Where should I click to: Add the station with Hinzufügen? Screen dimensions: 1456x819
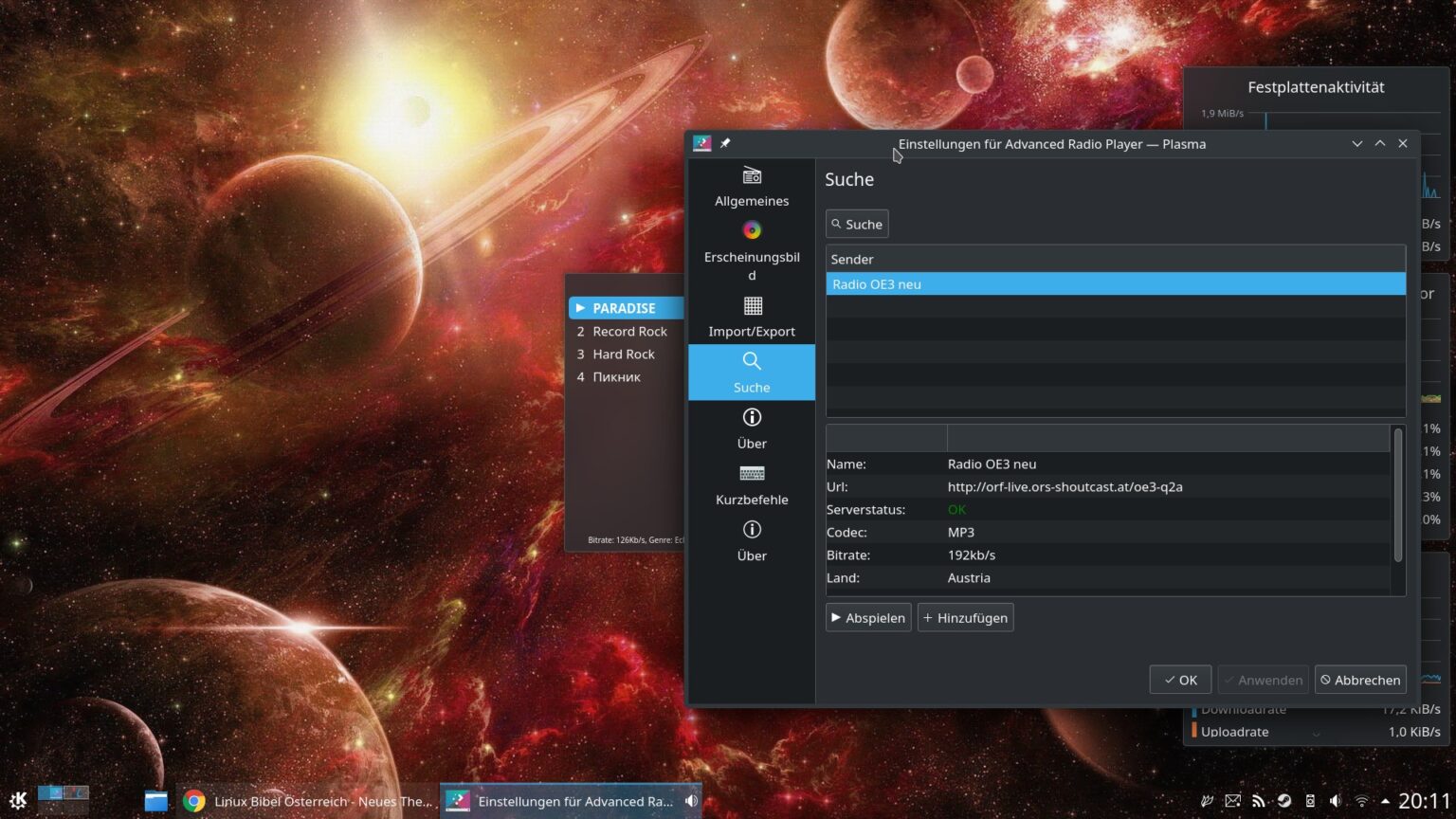point(965,618)
